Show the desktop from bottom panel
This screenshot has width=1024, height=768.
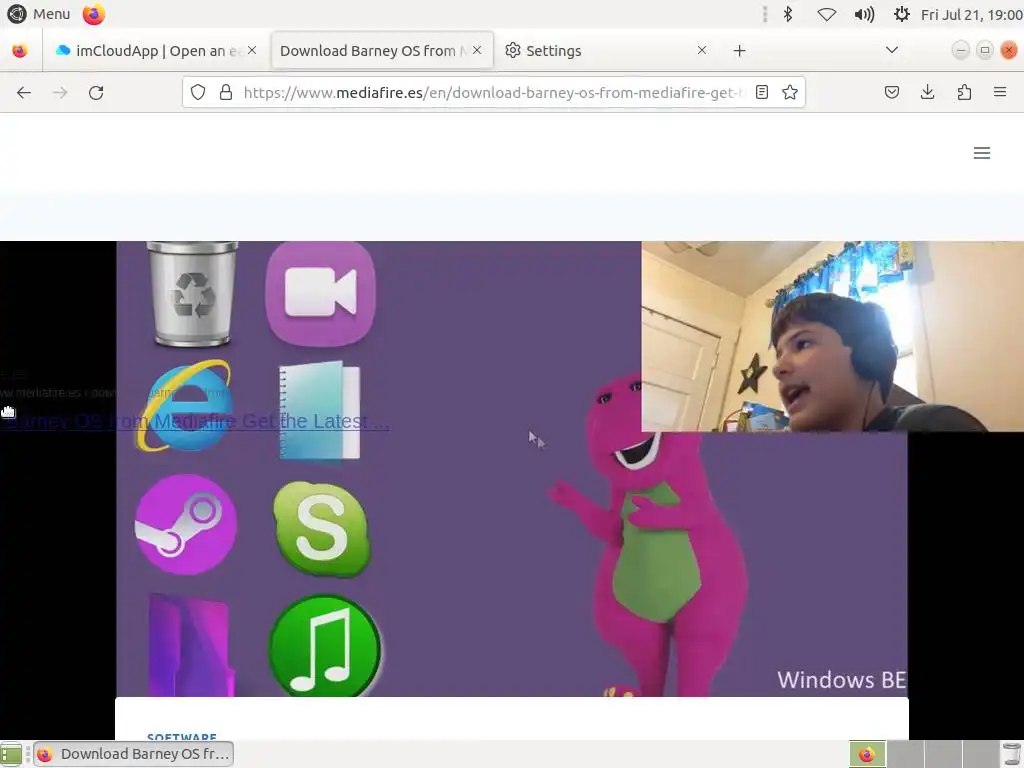pos(11,754)
